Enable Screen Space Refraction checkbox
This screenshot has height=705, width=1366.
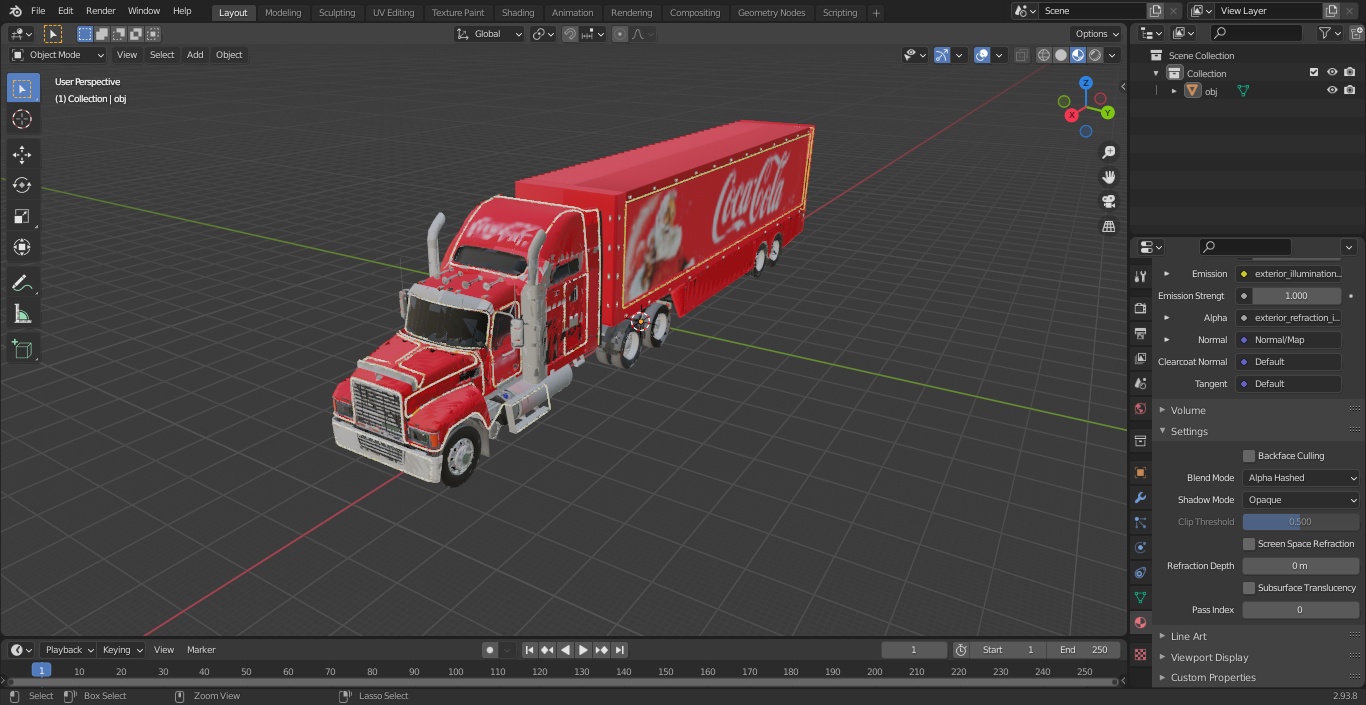coord(1249,544)
